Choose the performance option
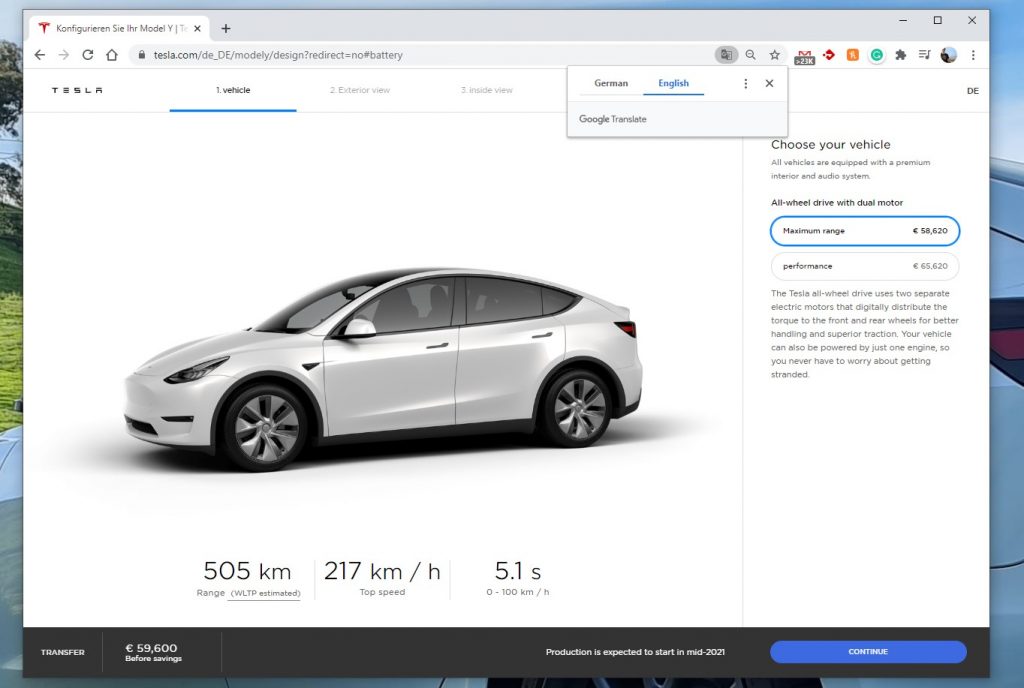Screen dimensions: 1024x688 click(x=865, y=266)
